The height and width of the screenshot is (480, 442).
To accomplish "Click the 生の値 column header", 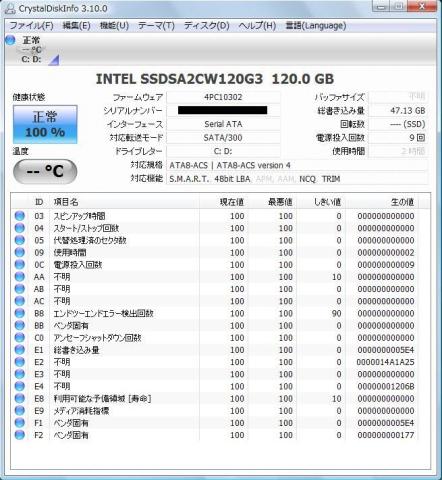I will click(x=382, y=202).
